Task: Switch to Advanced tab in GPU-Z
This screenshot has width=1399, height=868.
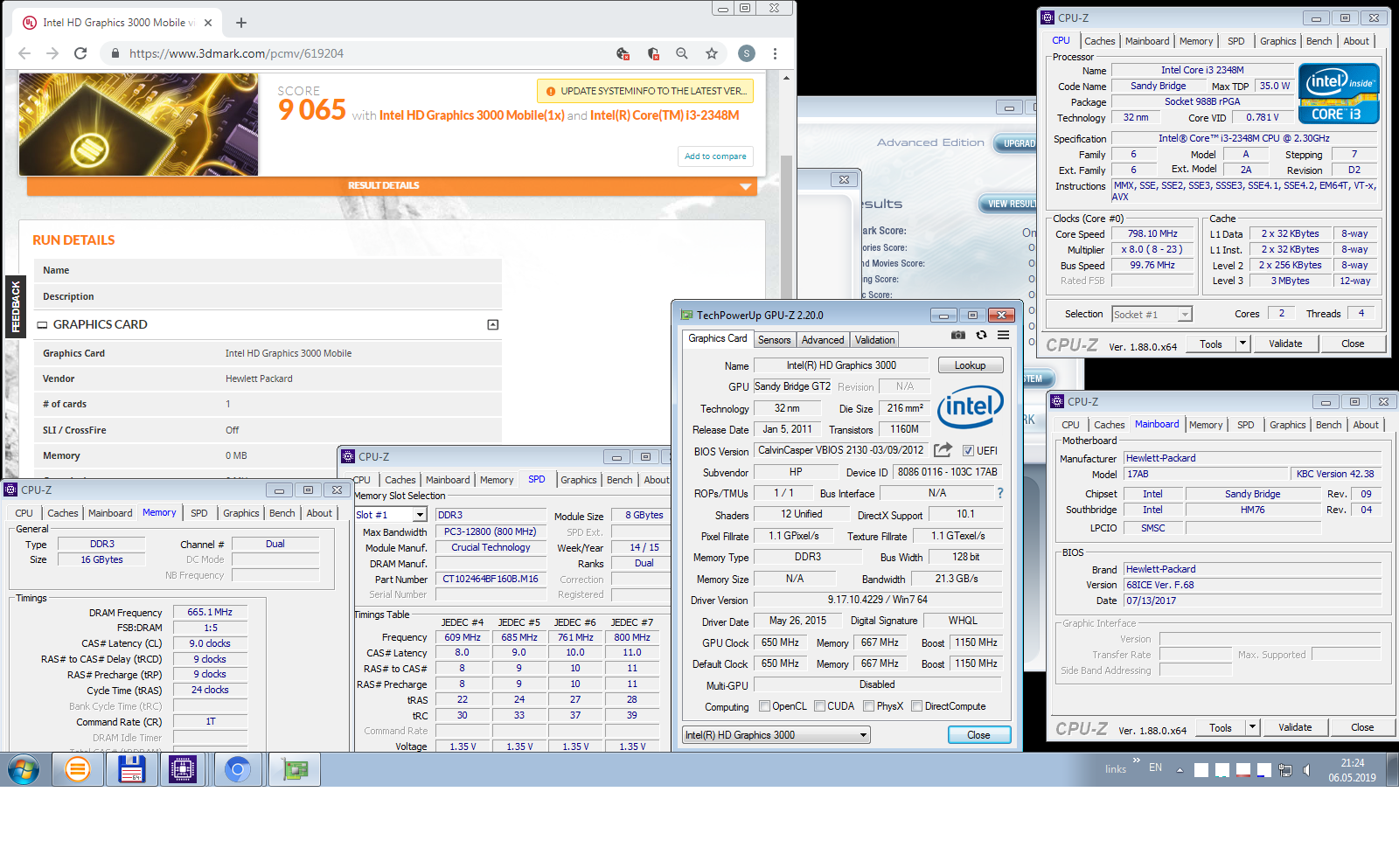Action: [823, 340]
